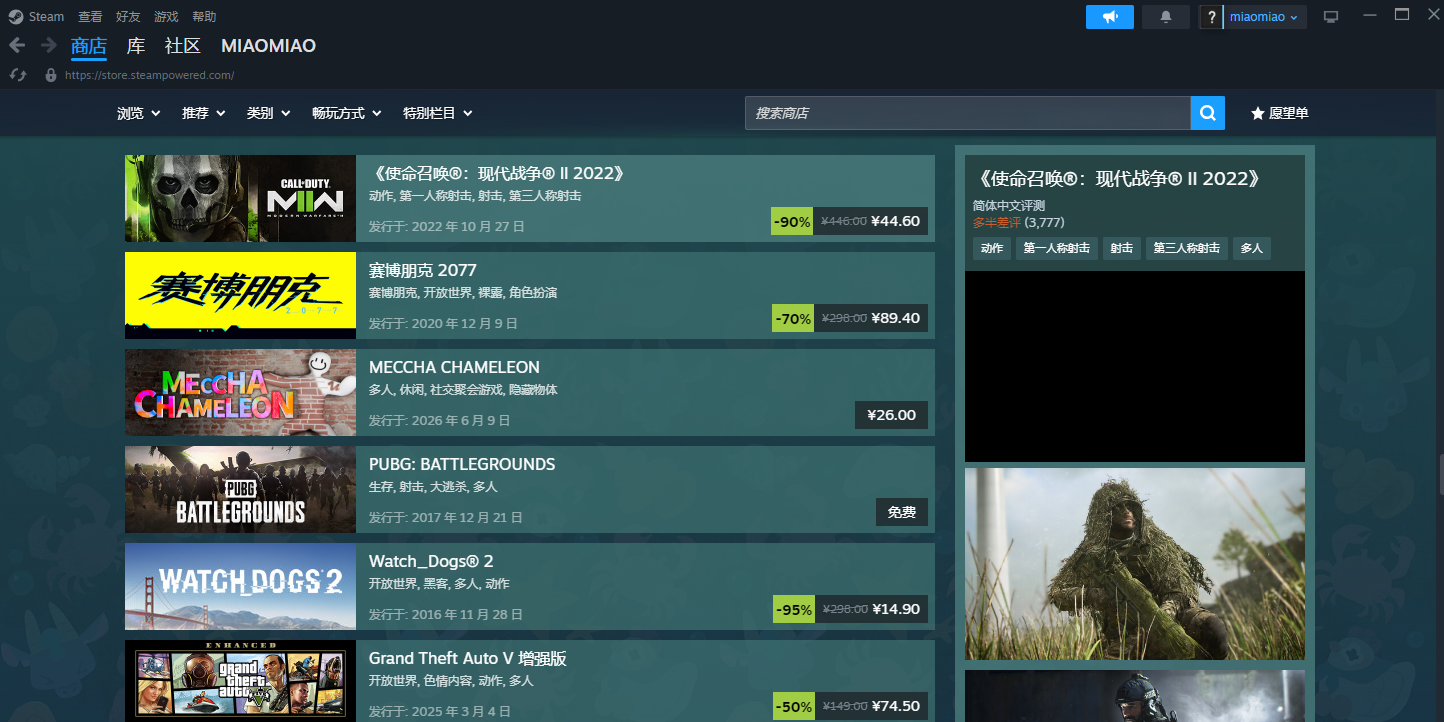Viewport: 1444px width, 722px height.
Task: Open the MECCHA CHAMELEON thumbnail
Action: coord(240,392)
